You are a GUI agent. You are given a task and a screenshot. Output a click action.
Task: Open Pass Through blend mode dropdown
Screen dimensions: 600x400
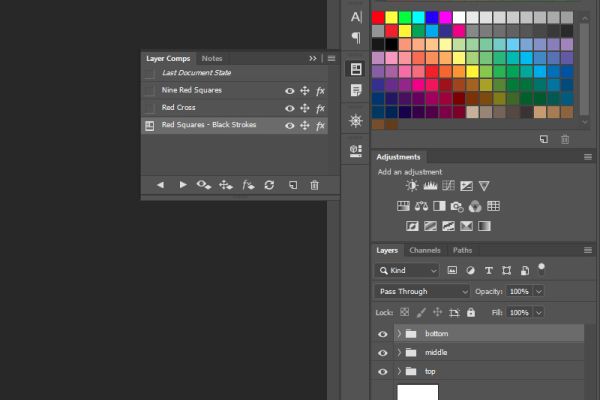(x=422, y=292)
